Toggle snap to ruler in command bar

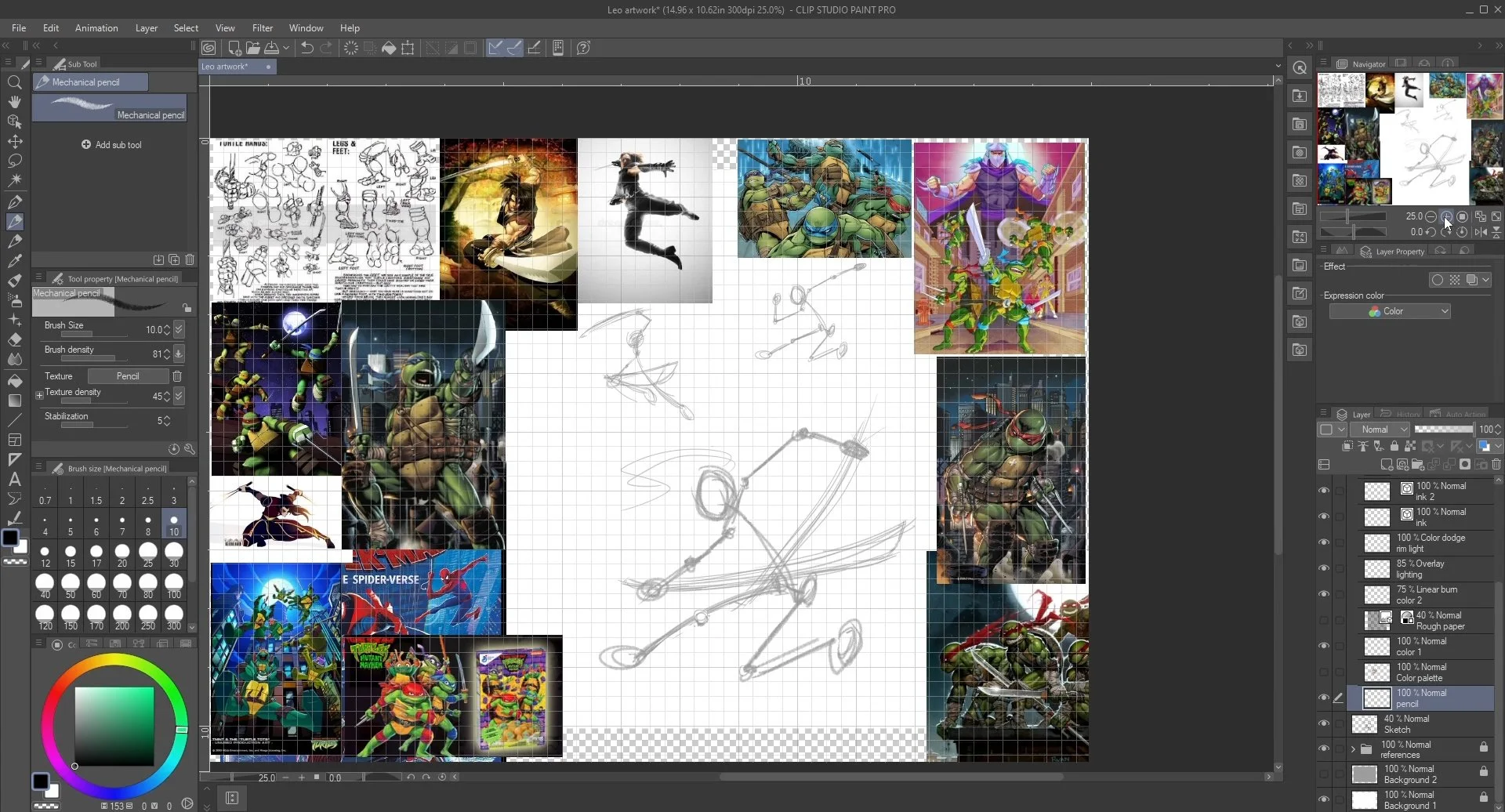[x=495, y=48]
